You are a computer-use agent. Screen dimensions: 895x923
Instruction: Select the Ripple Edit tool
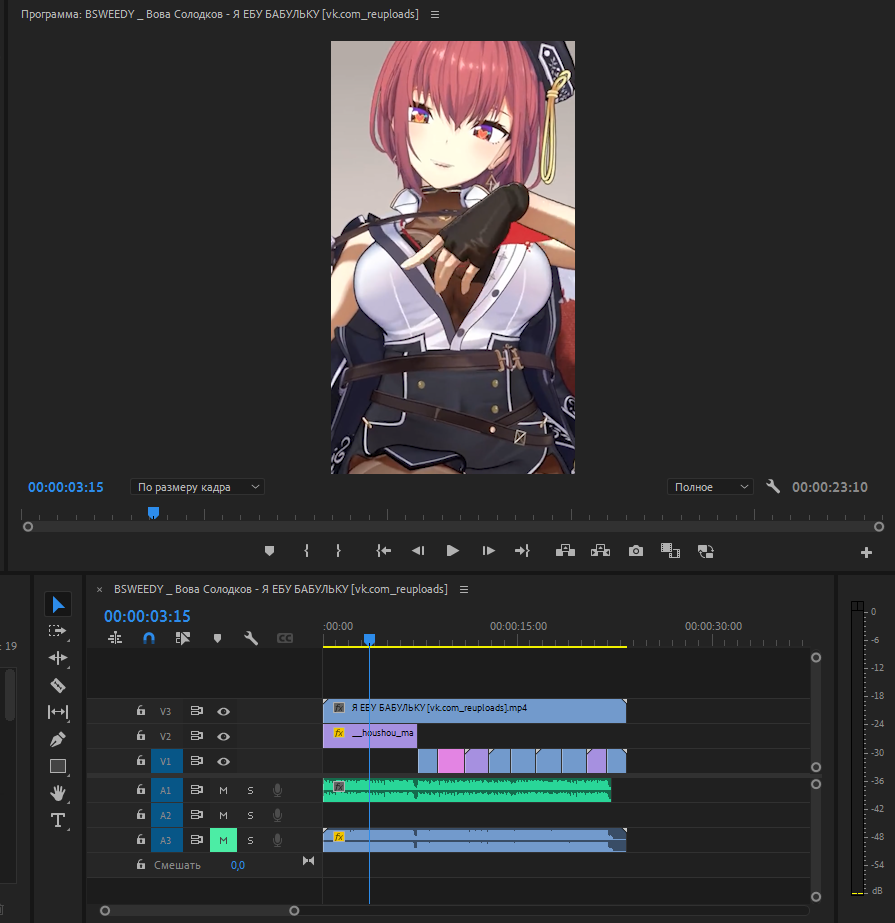coord(58,658)
